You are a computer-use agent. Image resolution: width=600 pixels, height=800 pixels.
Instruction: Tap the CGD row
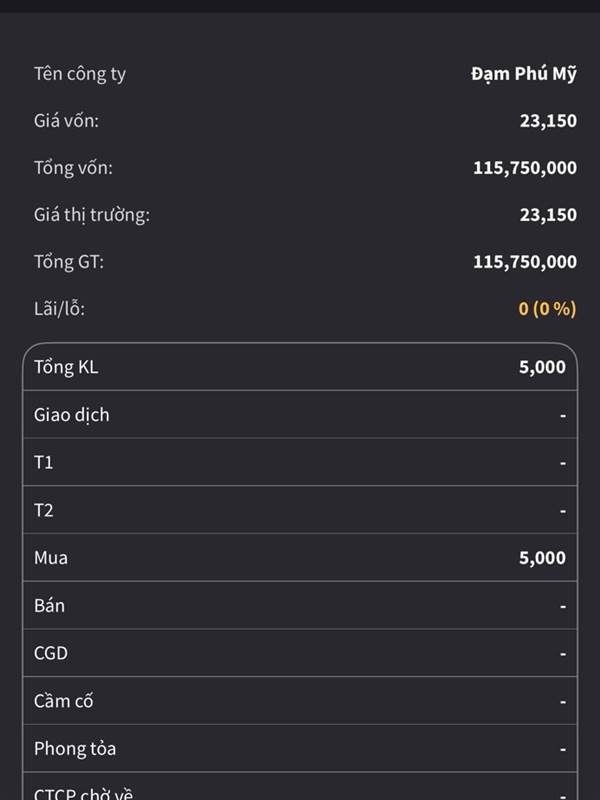tap(300, 653)
